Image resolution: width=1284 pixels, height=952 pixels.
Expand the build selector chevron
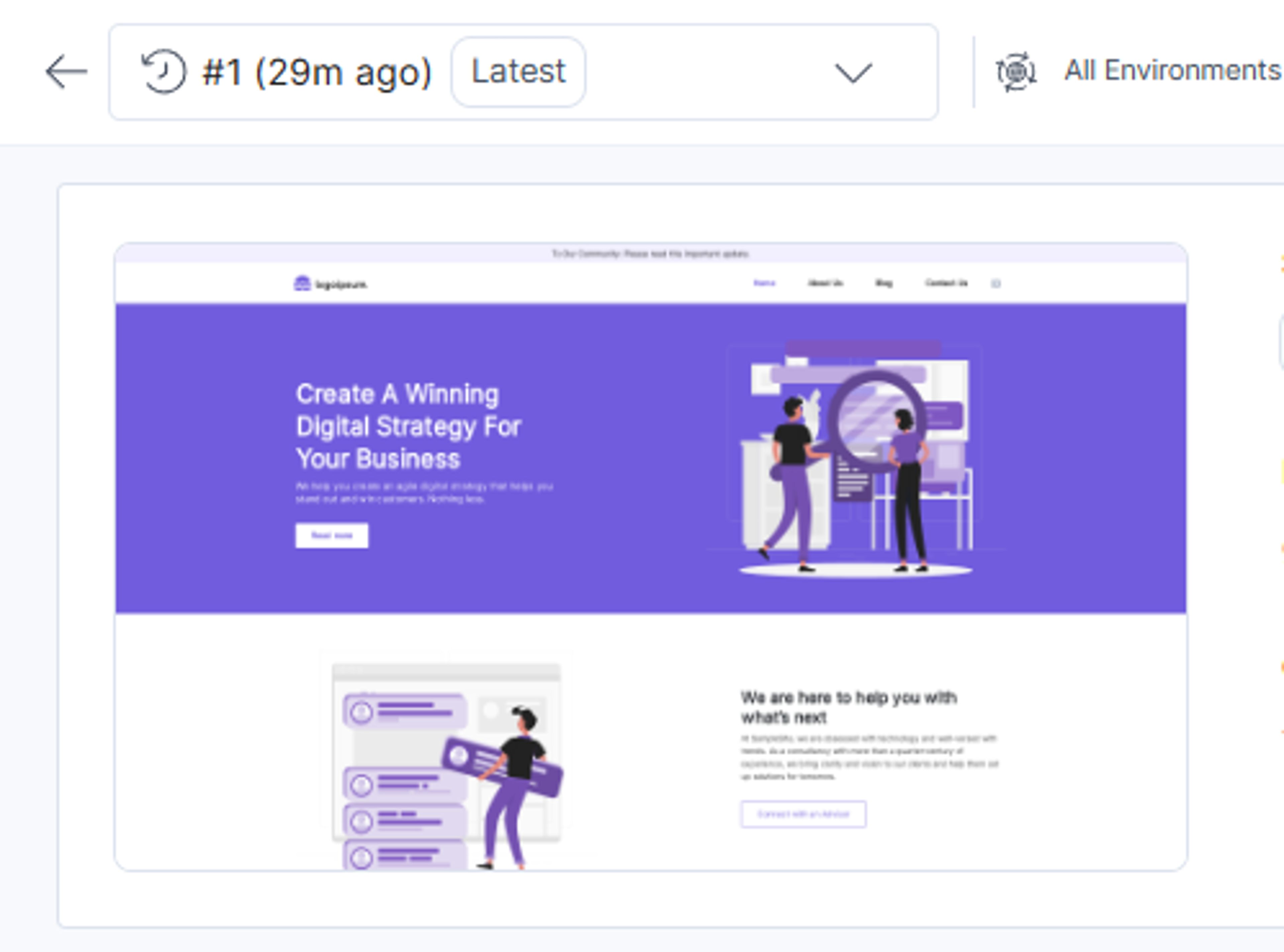click(854, 73)
